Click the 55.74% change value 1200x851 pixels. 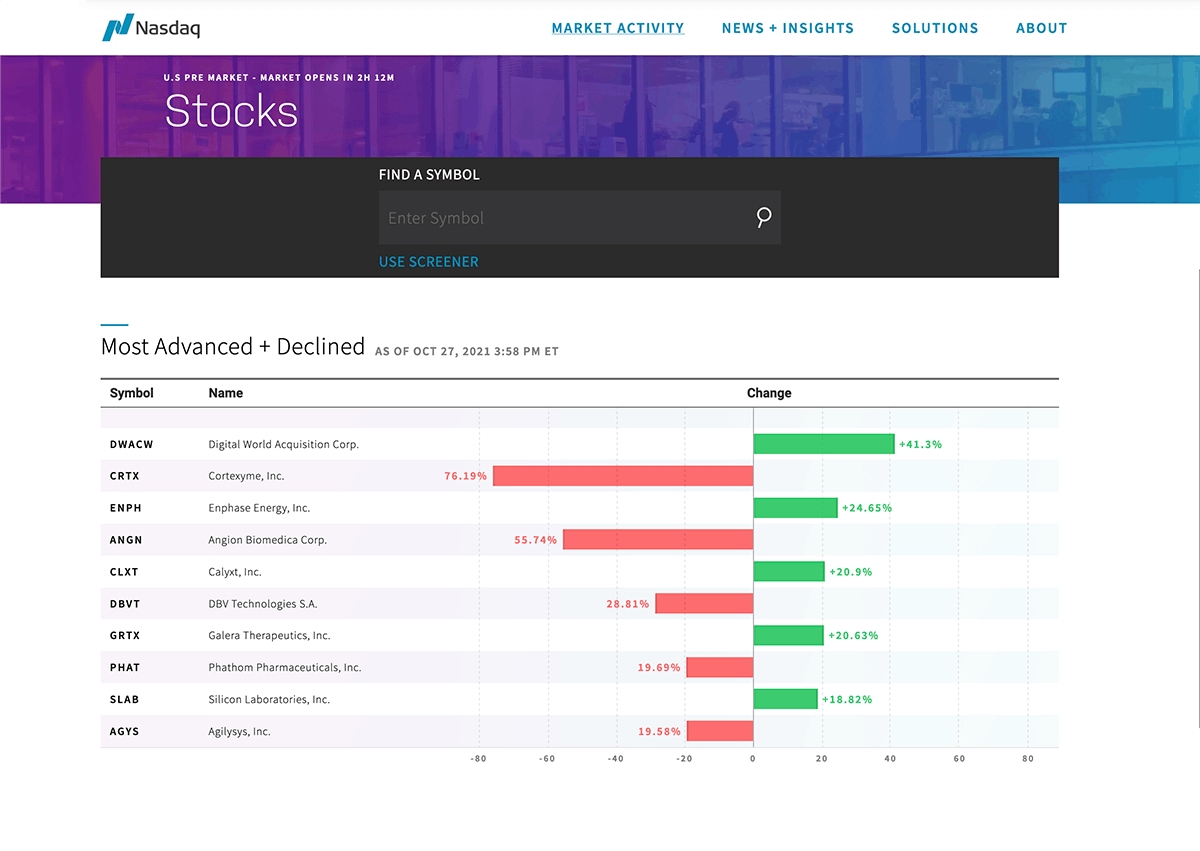[x=536, y=540]
